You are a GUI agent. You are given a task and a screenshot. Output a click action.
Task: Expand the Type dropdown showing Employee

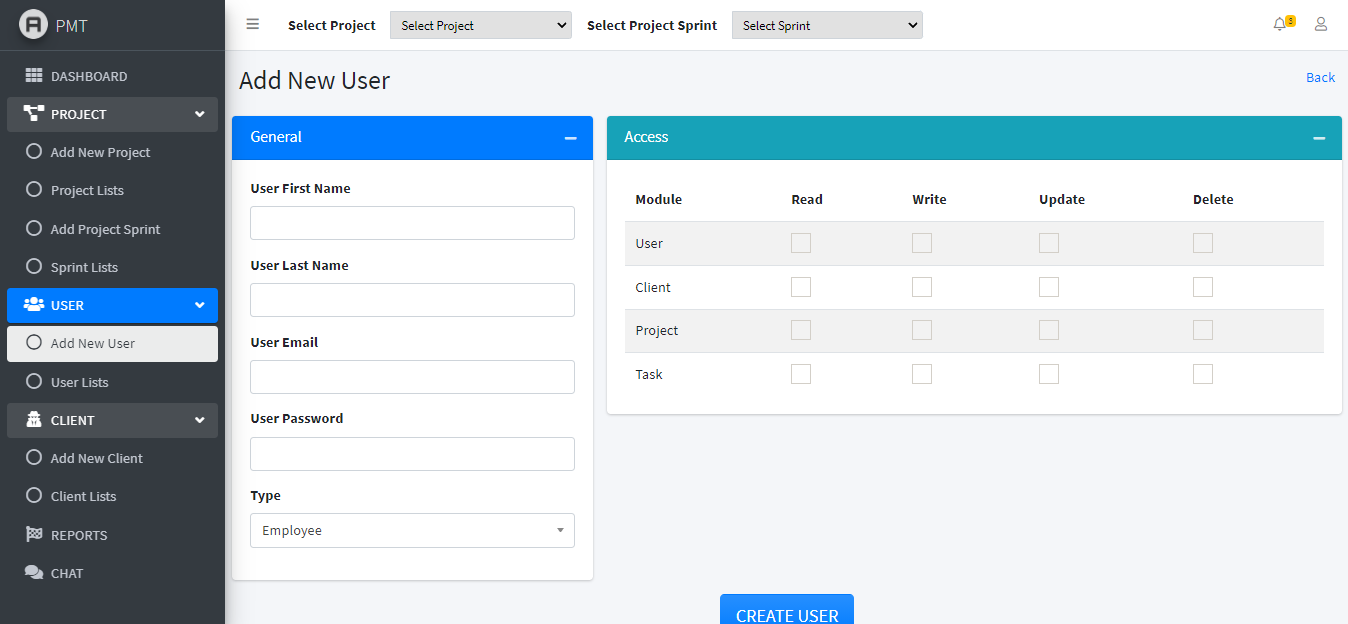pyautogui.click(x=412, y=531)
